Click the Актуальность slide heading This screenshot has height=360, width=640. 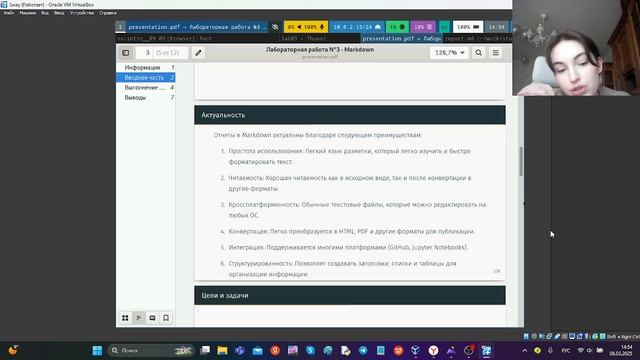pyautogui.click(x=223, y=115)
